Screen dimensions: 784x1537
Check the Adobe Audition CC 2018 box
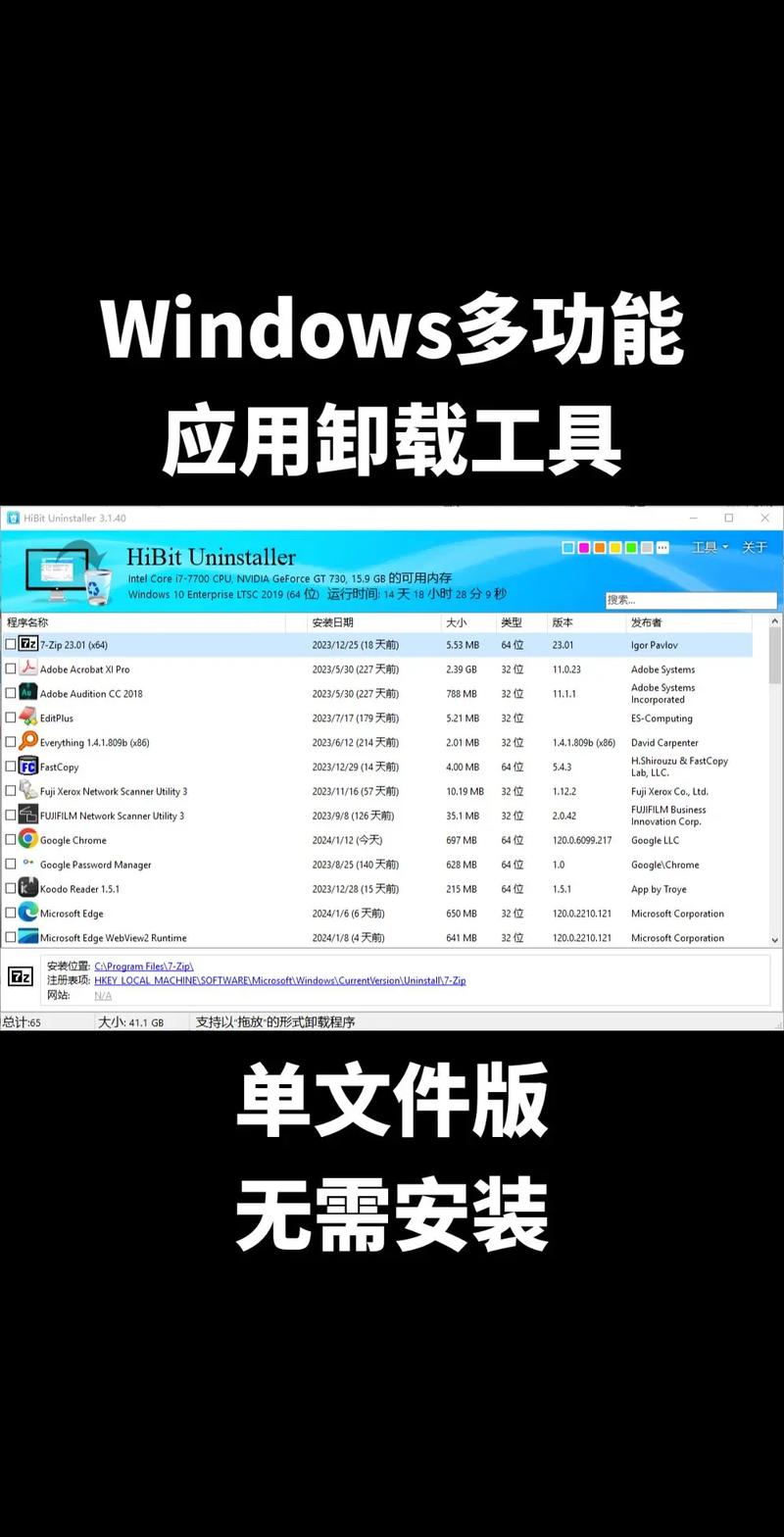(x=11, y=693)
